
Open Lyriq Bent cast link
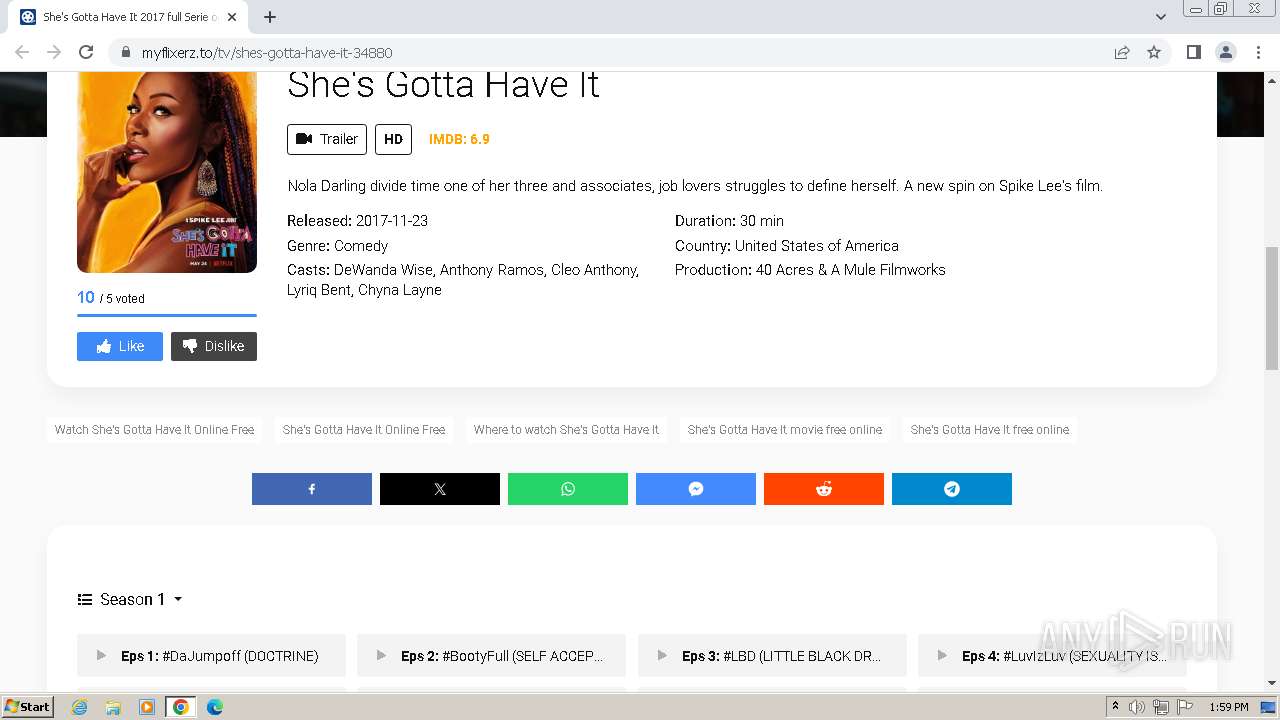point(318,290)
